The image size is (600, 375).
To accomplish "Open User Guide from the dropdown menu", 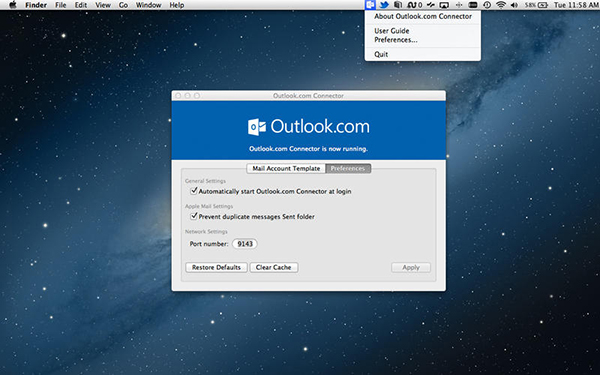I will pos(423,31).
